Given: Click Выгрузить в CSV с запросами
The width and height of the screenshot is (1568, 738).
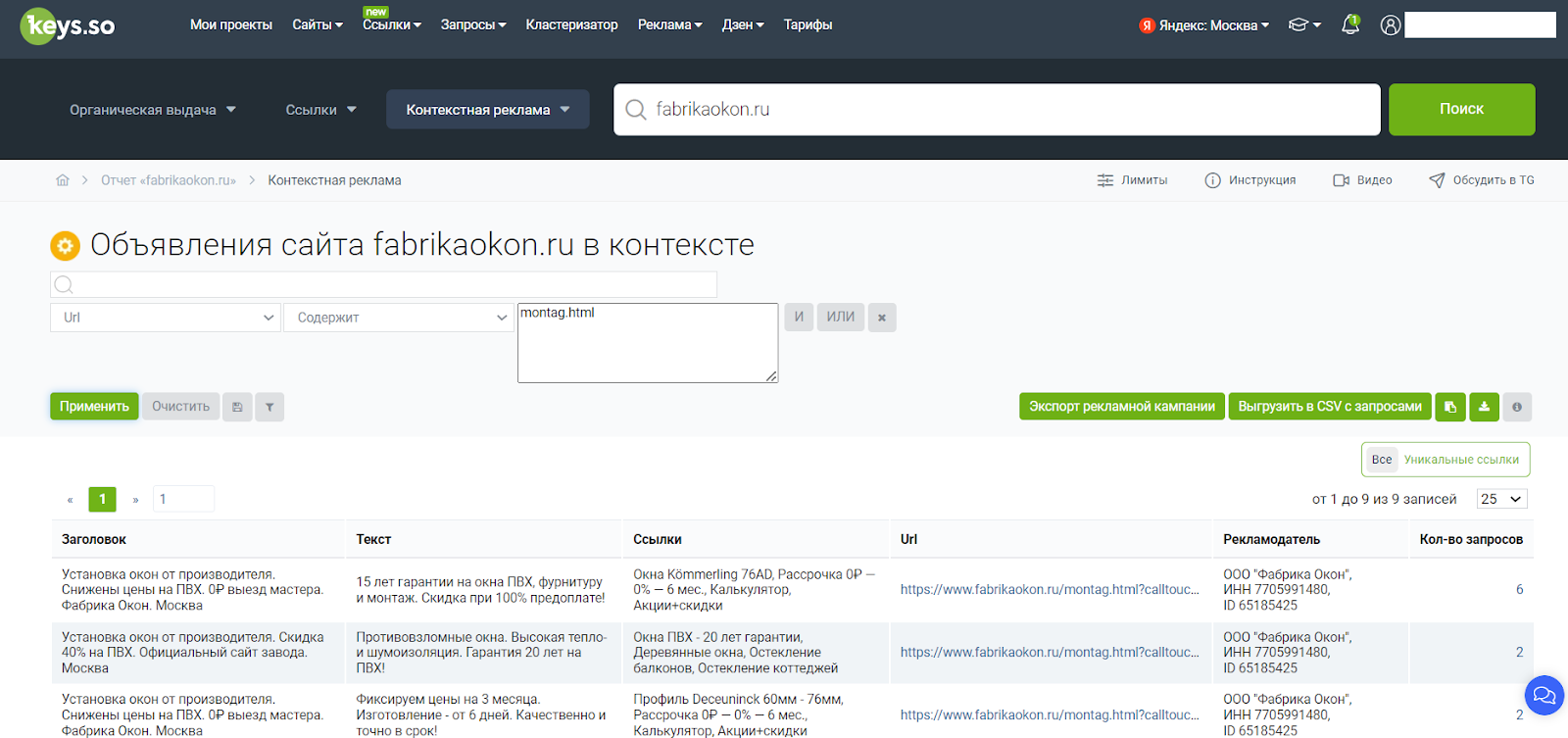Looking at the screenshot, I should coord(1330,407).
